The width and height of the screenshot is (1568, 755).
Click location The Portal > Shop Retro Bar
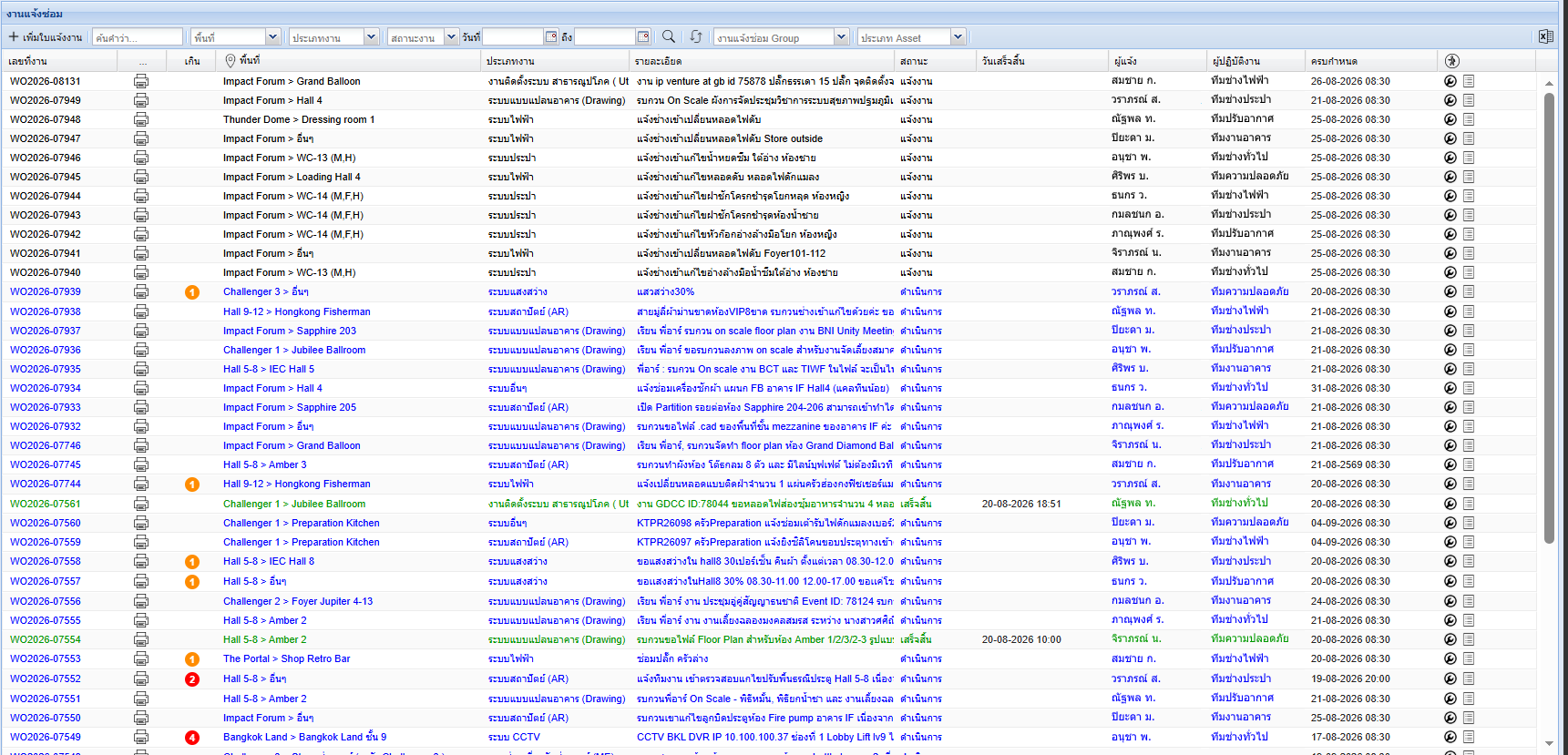click(287, 658)
